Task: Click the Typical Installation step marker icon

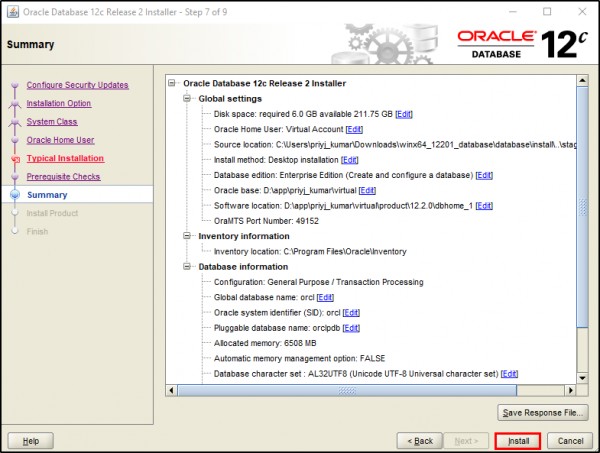Action: 15,159
